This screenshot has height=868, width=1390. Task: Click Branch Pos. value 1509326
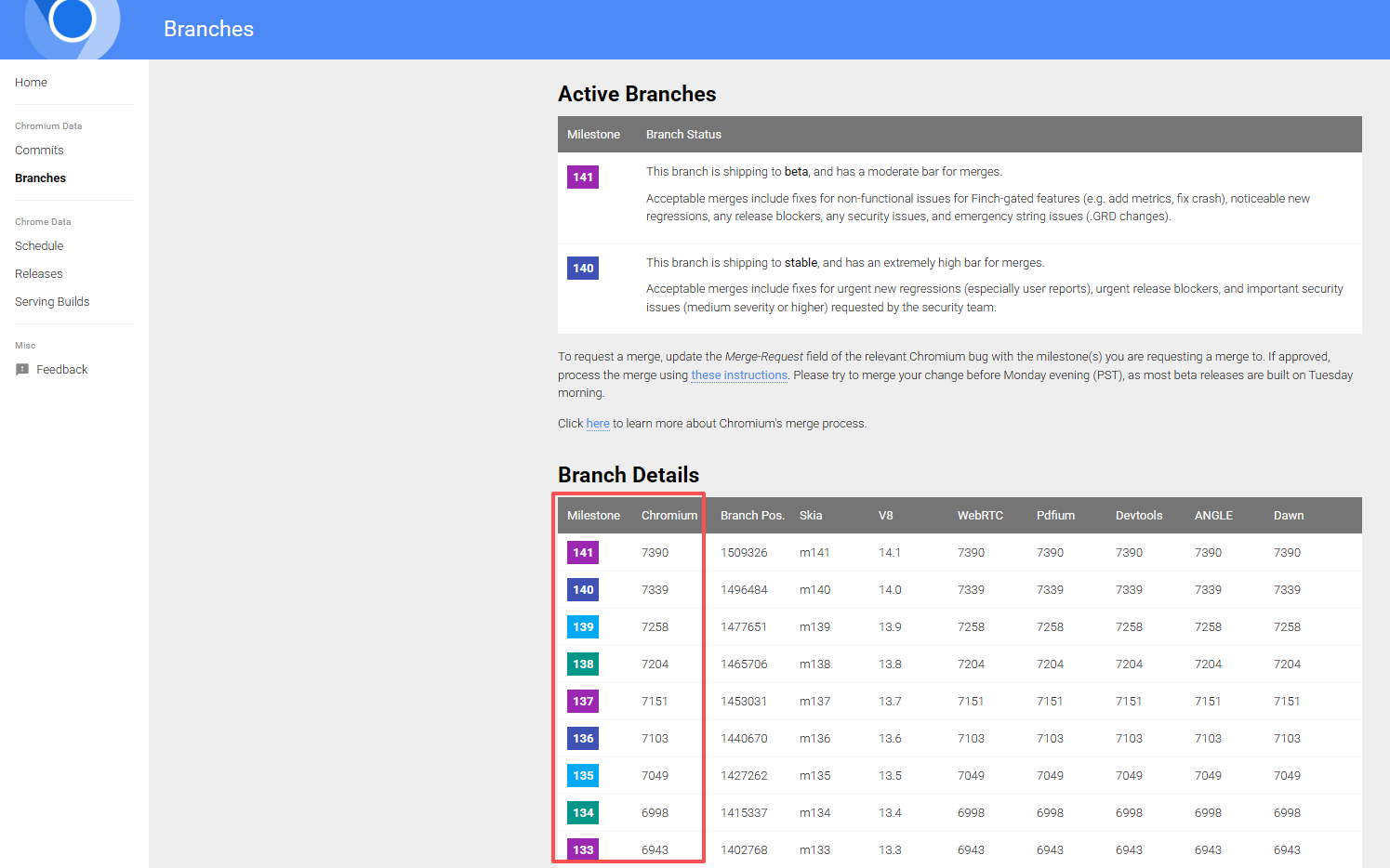pos(744,553)
